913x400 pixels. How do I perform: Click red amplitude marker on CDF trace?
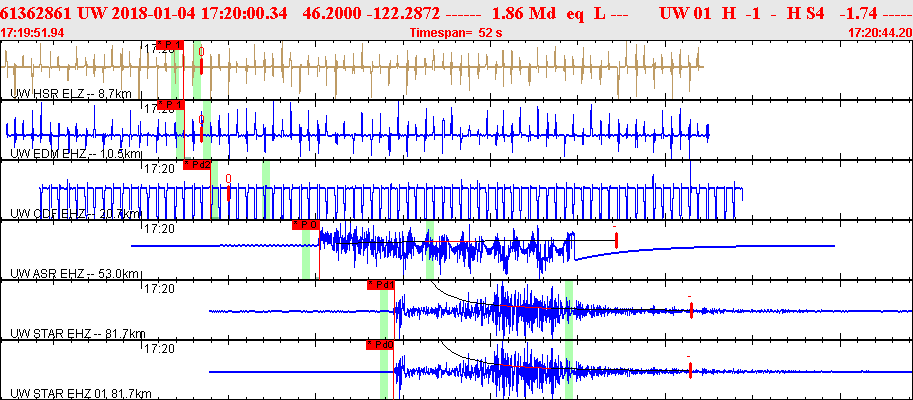[x=228, y=191]
